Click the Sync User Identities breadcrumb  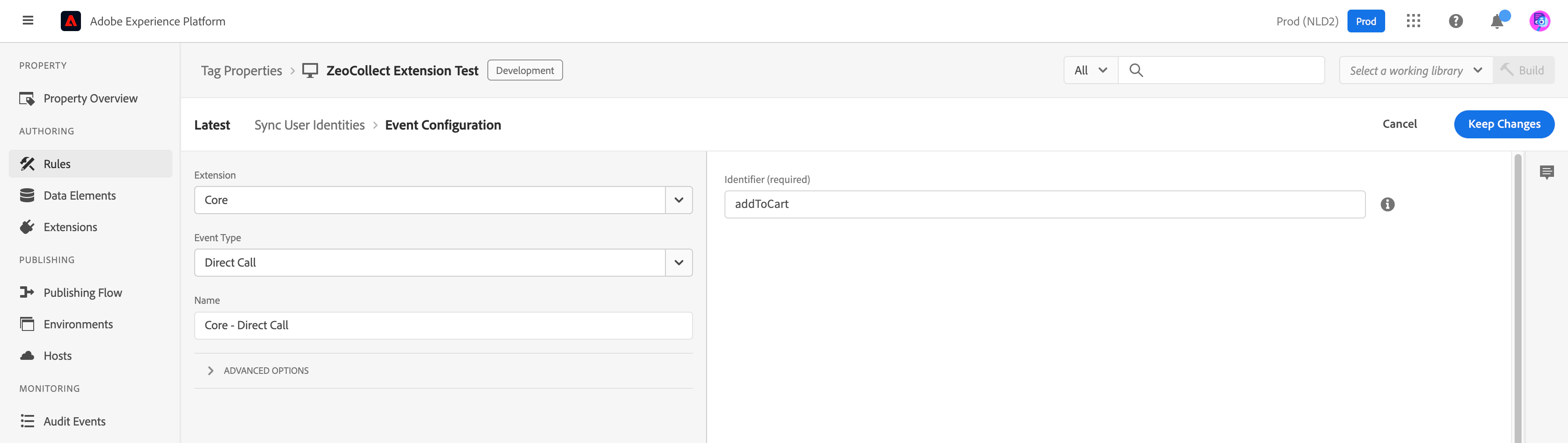(309, 126)
